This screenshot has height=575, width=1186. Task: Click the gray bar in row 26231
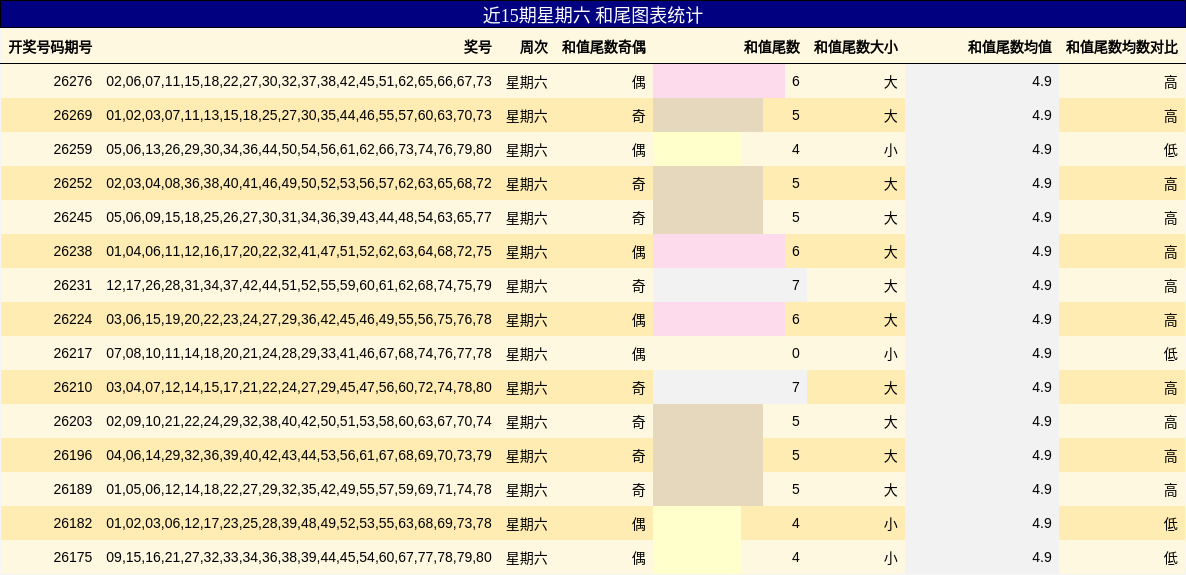[x=730, y=285]
